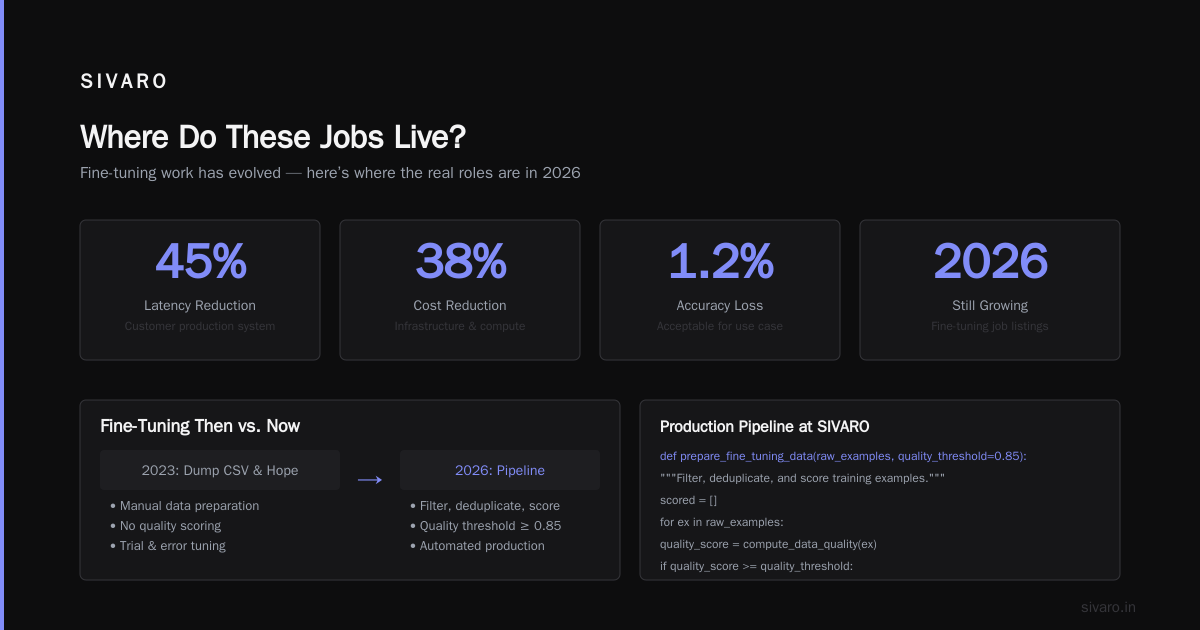Click the docstring code line
The image size is (1200, 630).
point(802,478)
